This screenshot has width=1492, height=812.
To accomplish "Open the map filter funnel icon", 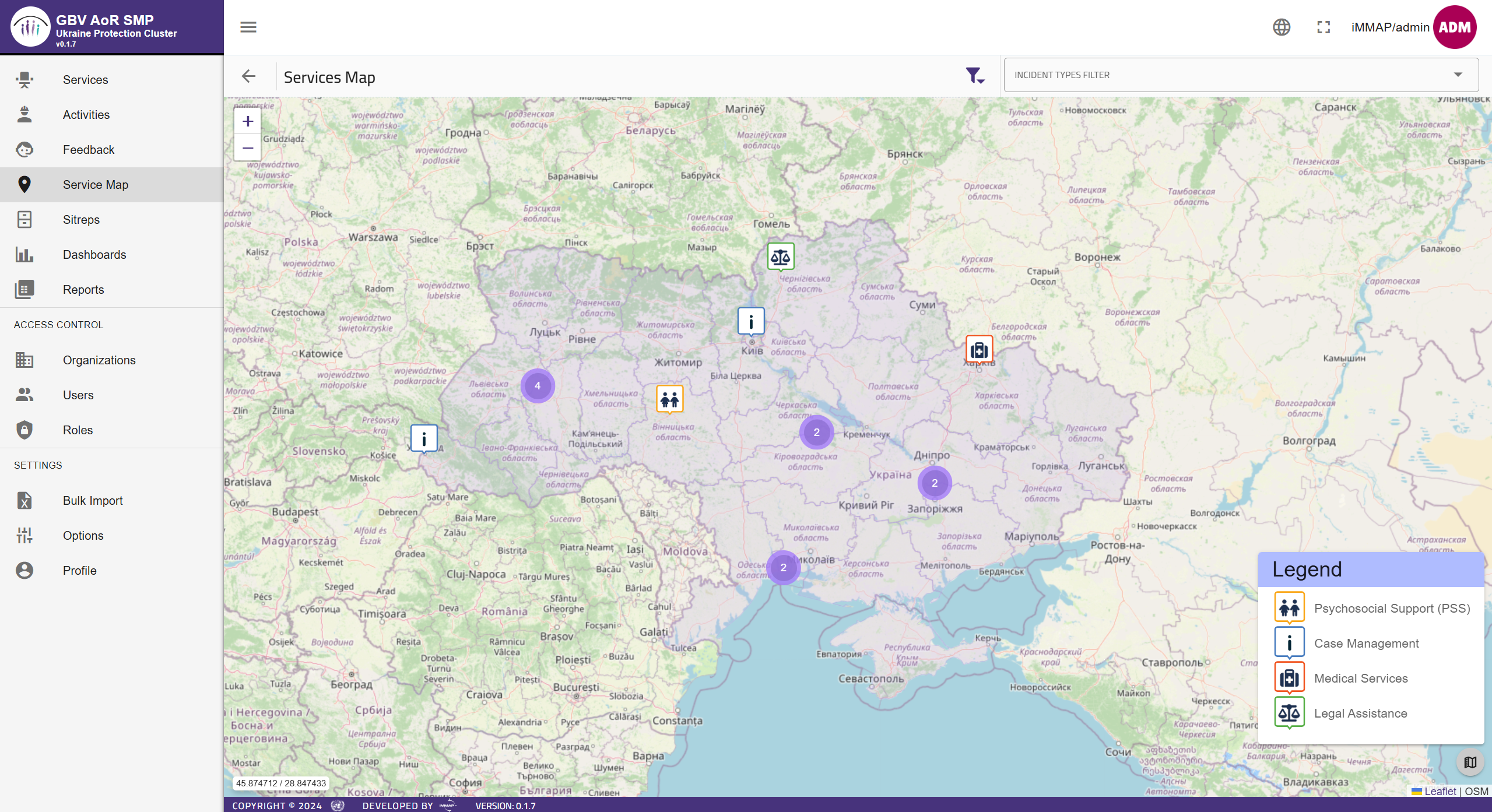I will [974, 75].
